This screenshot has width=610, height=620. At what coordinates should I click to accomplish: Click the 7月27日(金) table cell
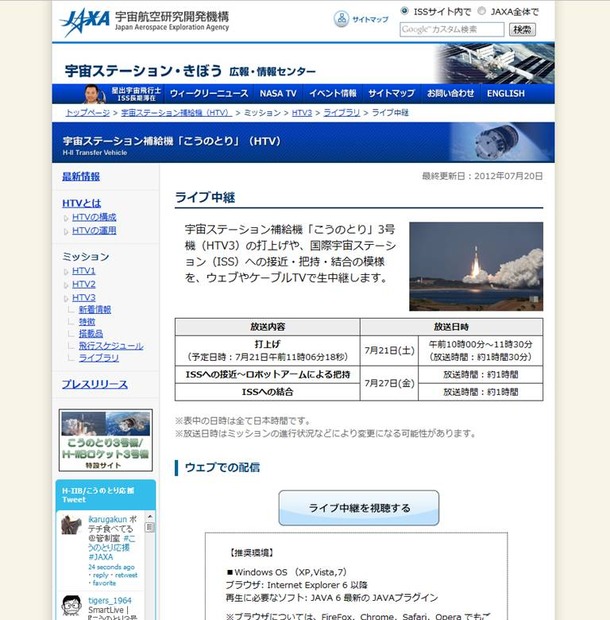point(389,383)
